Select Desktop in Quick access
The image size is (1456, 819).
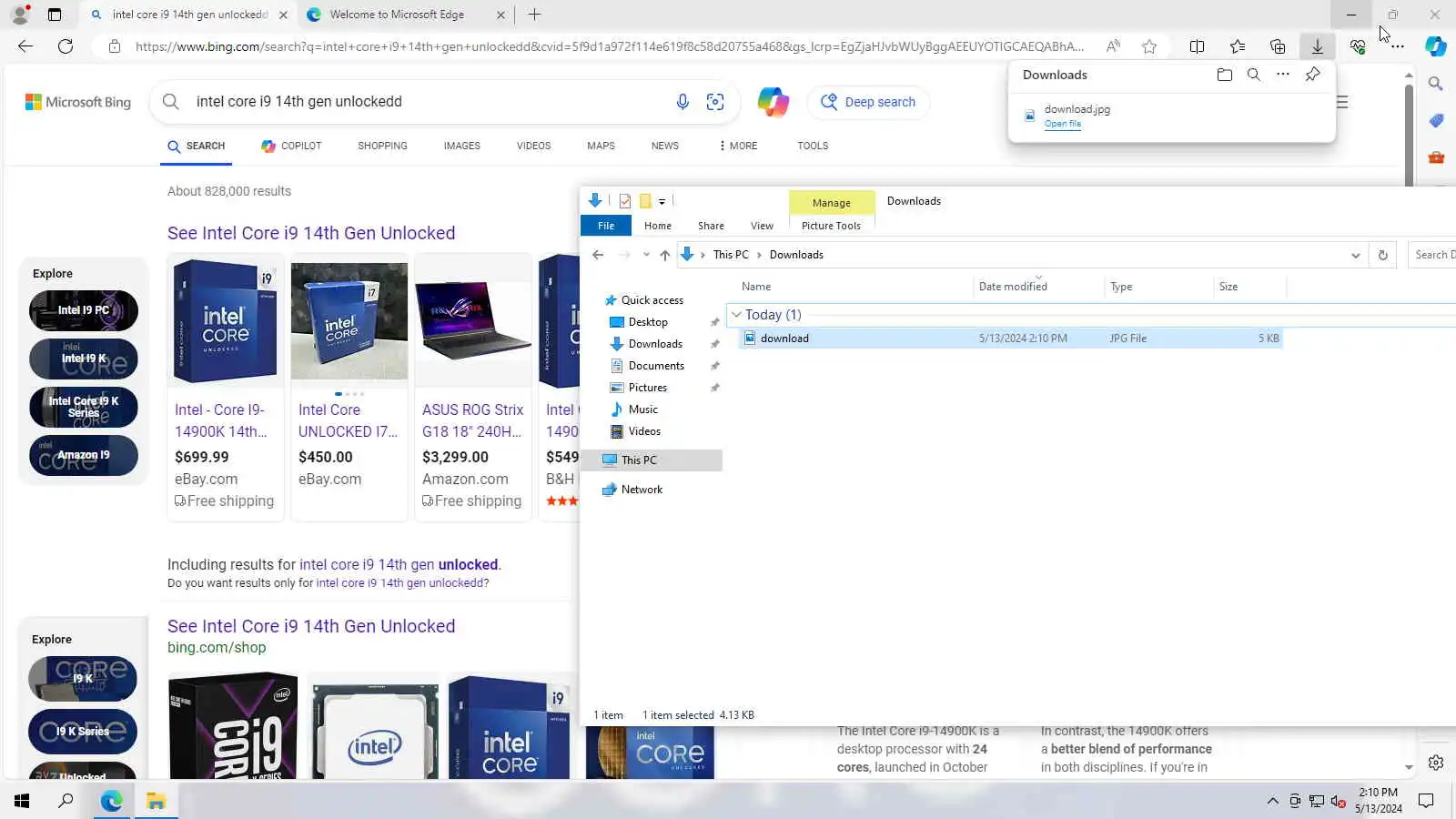tap(648, 322)
